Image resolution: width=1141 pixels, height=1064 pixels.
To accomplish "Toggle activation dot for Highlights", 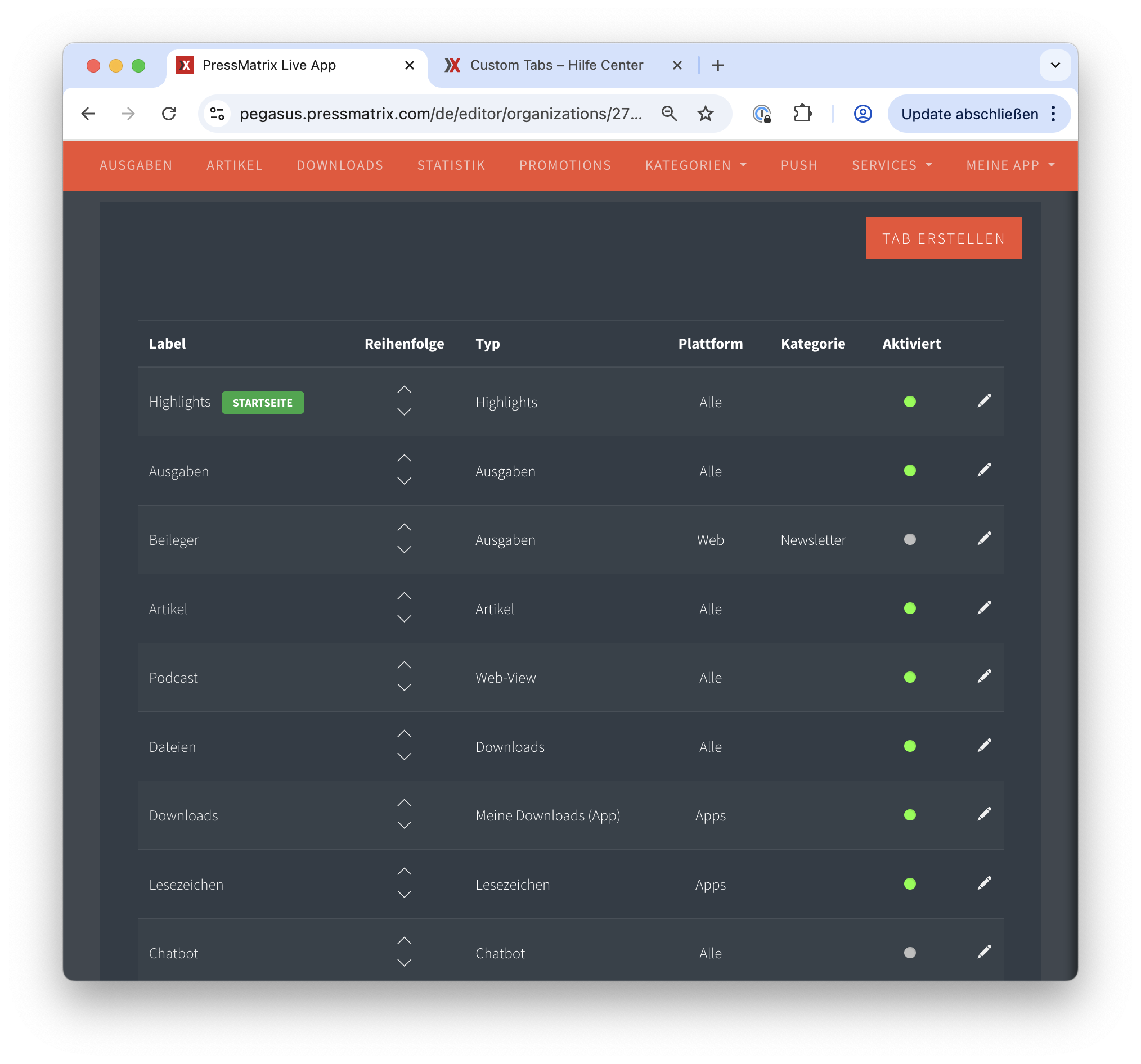I will (909, 402).
